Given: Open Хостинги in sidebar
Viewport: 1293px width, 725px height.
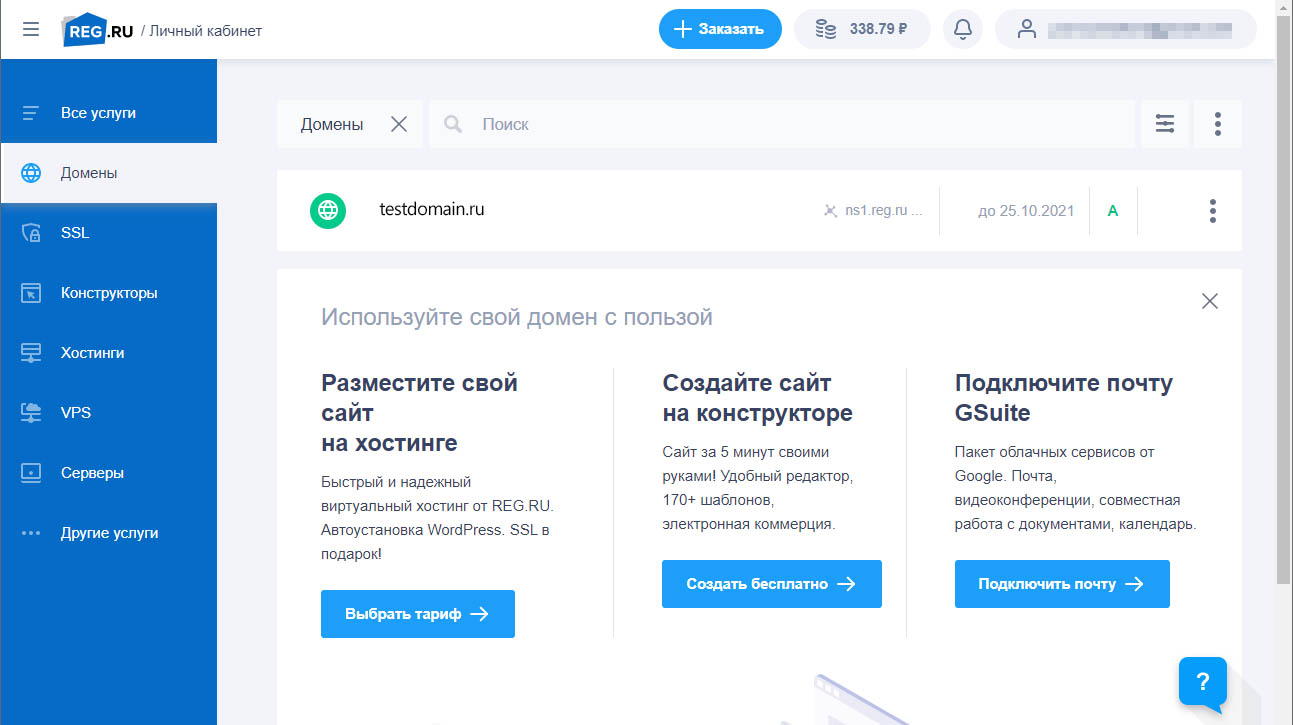Looking at the screenshot, I should coord(108,353).
